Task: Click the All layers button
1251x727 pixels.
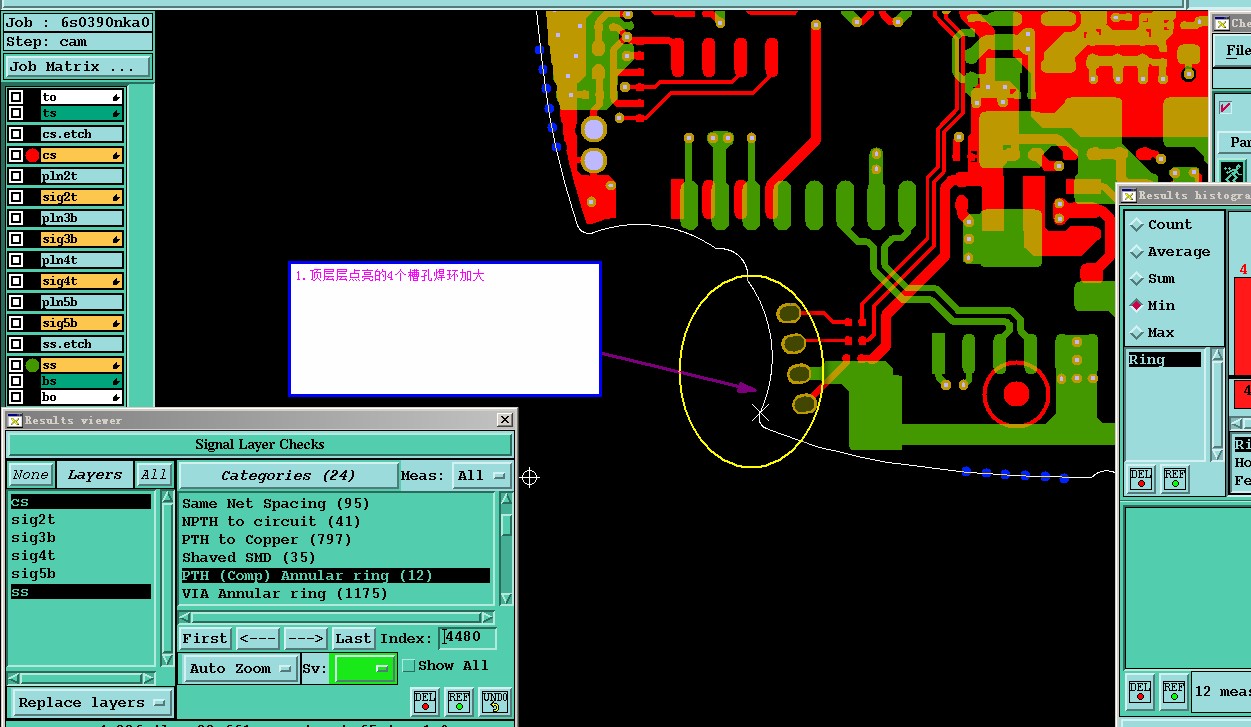Action: [153, 475]
